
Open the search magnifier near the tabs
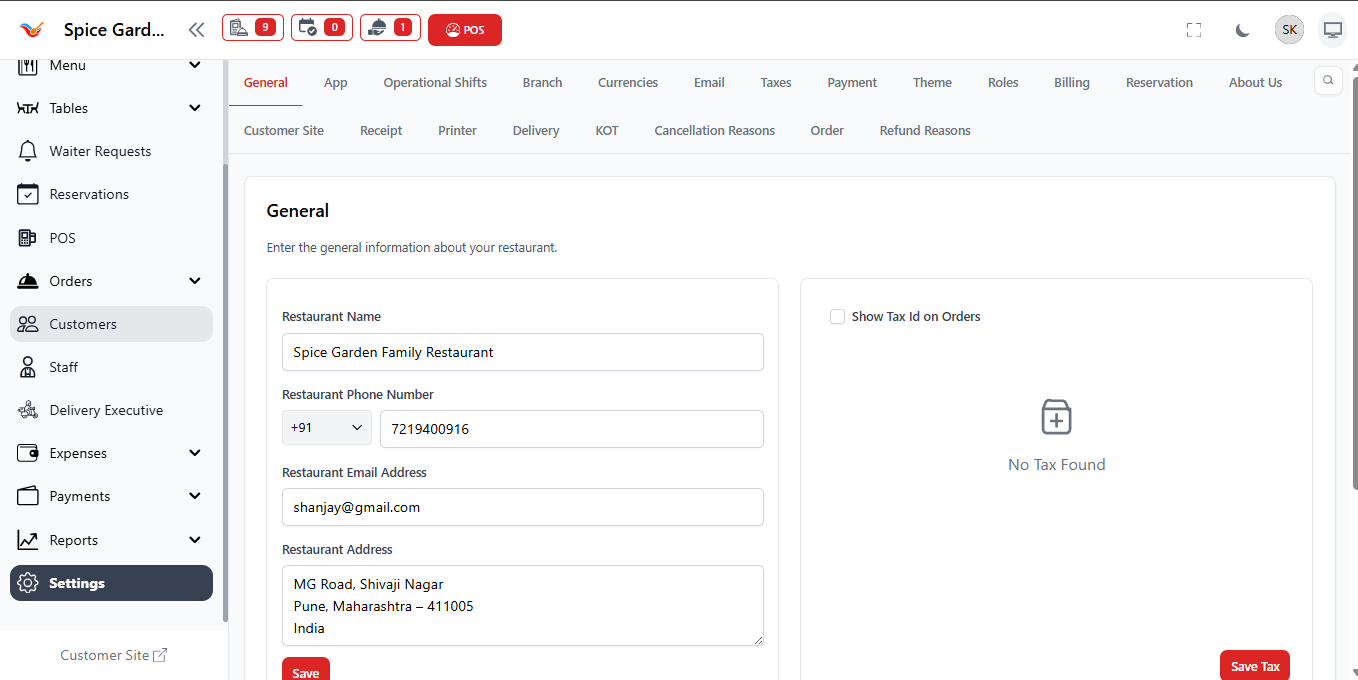click(1328, 80)
